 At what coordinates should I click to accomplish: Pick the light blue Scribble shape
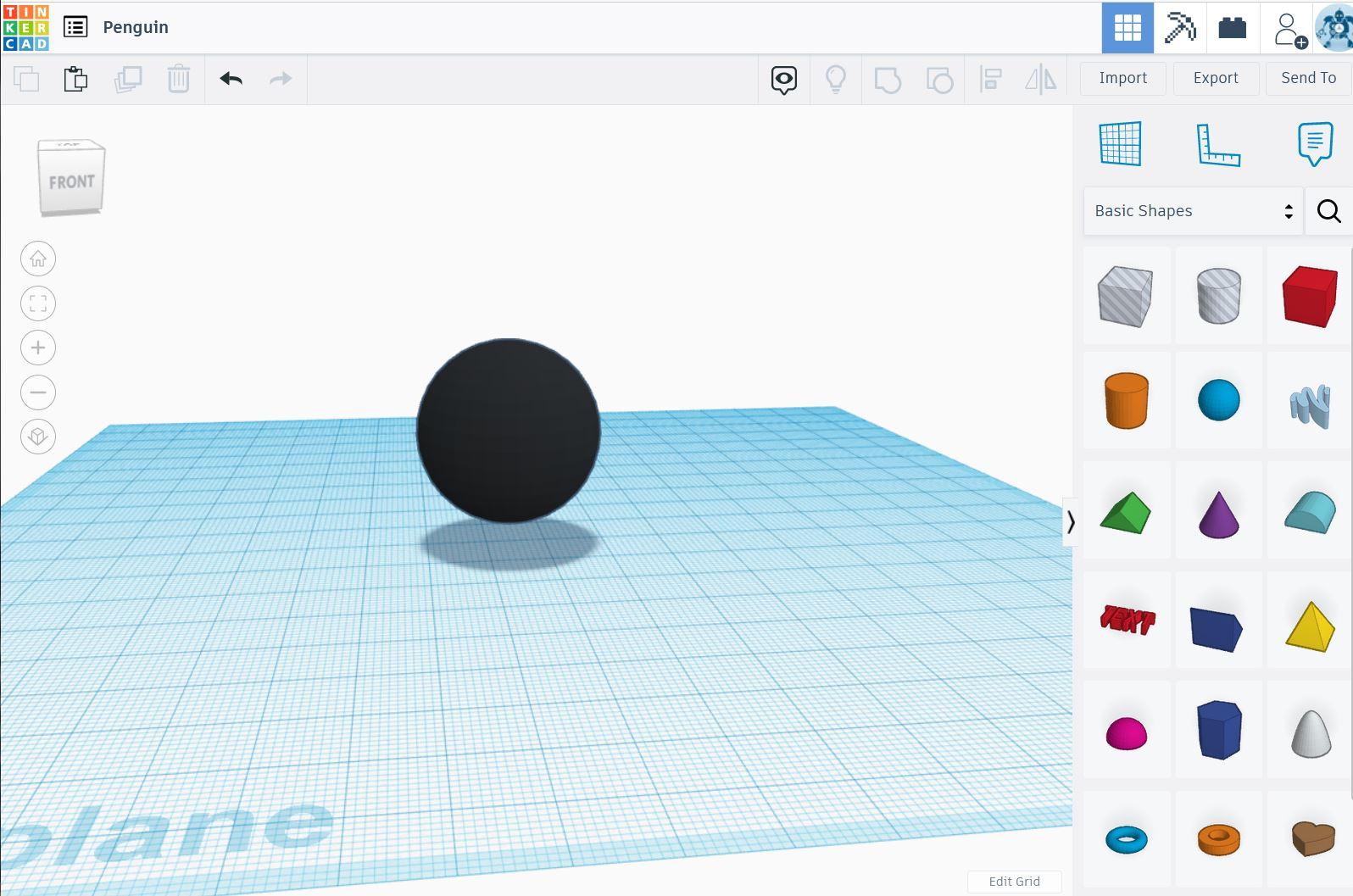click(x=1310, y=400)
